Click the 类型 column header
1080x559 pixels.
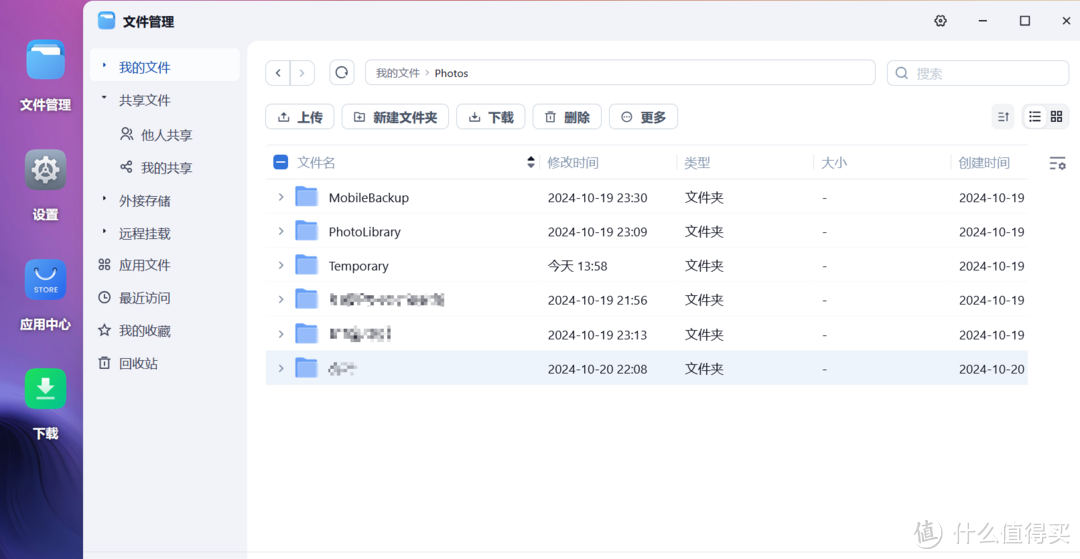pos(697,163)
